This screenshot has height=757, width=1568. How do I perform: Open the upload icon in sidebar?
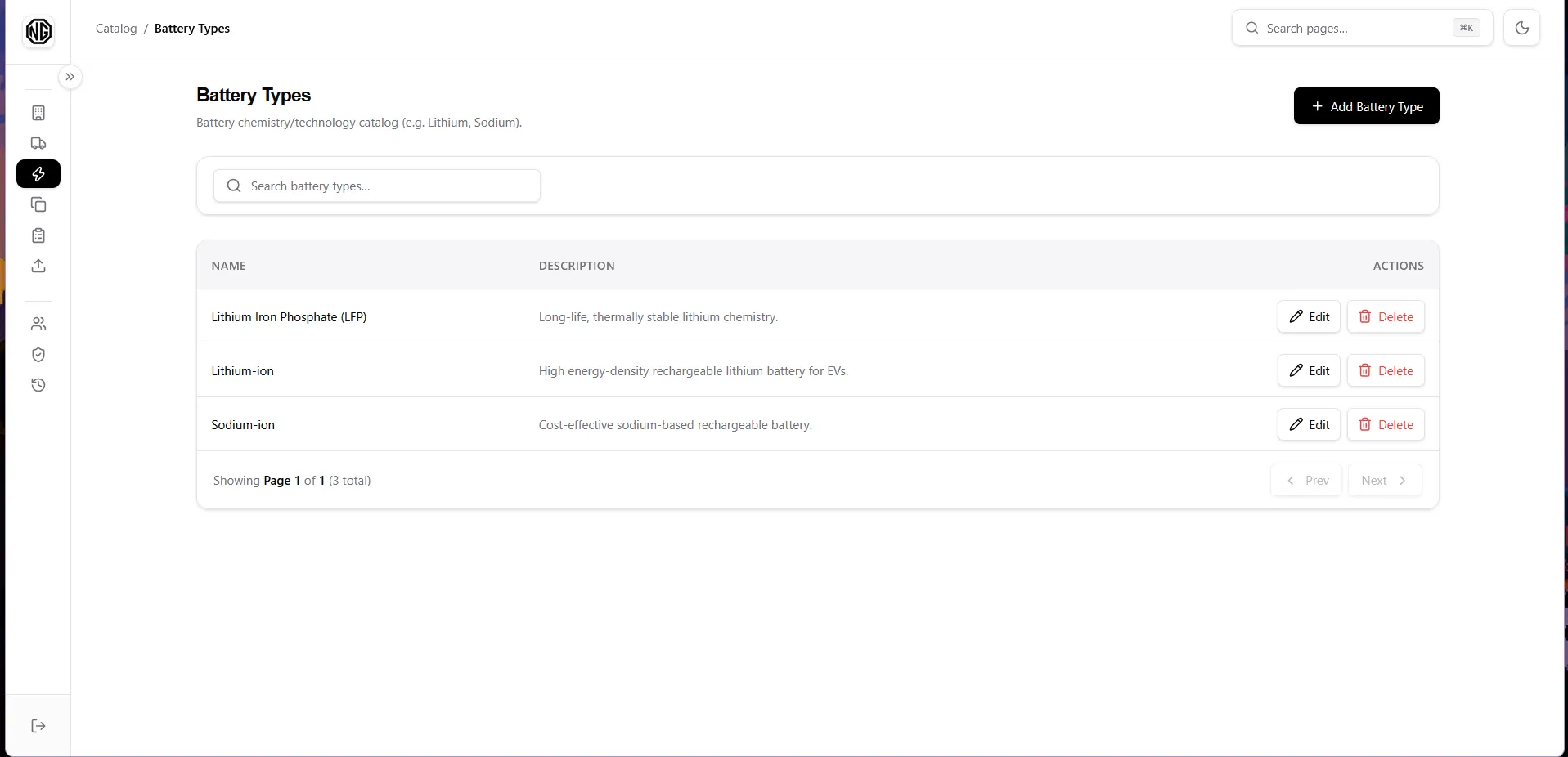(38, 266)
